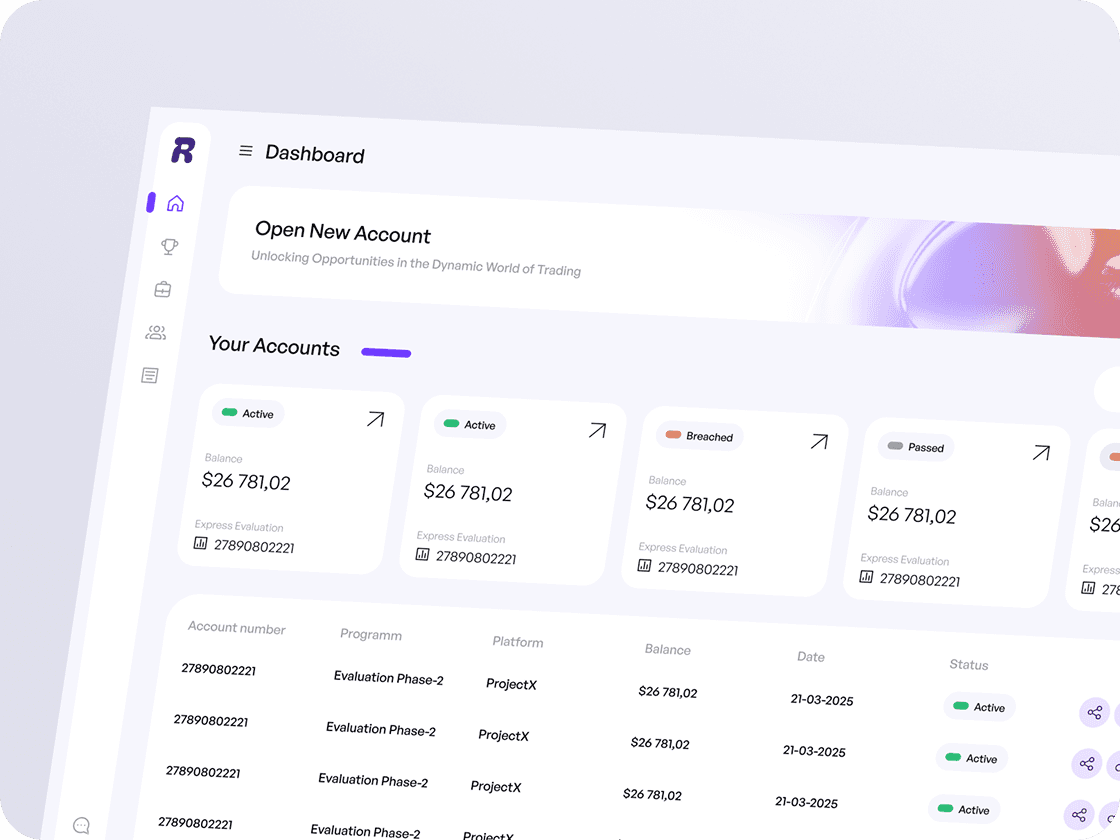Screen dimensions: 1120x840
Task: Click Express Evaluation on first Active card
Action: click(239, 526)
